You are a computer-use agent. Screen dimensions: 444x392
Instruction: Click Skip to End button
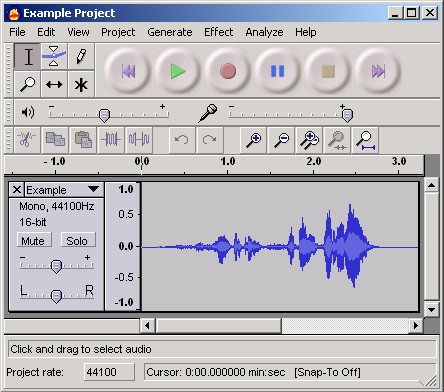pos(378,71)
